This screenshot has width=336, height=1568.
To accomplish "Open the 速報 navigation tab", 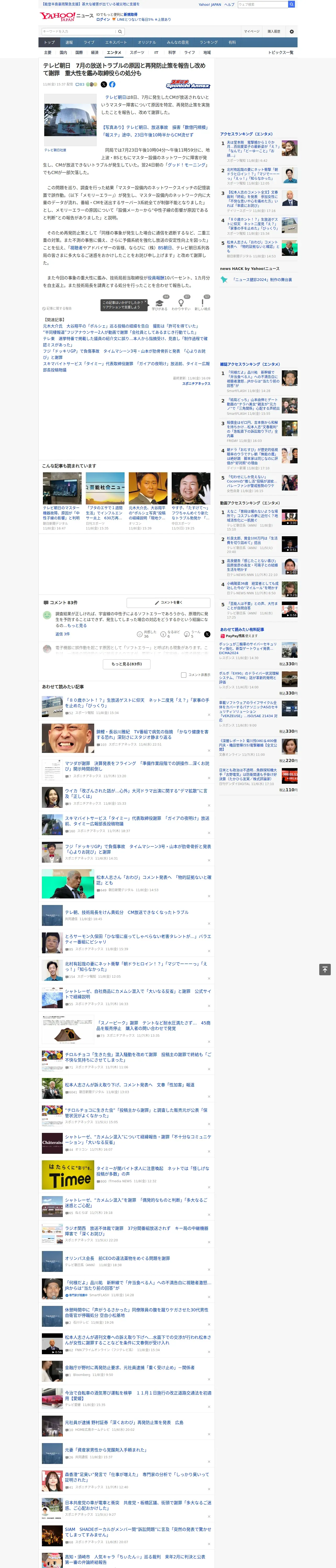I will pyautogui.click(x=69, y=43).
